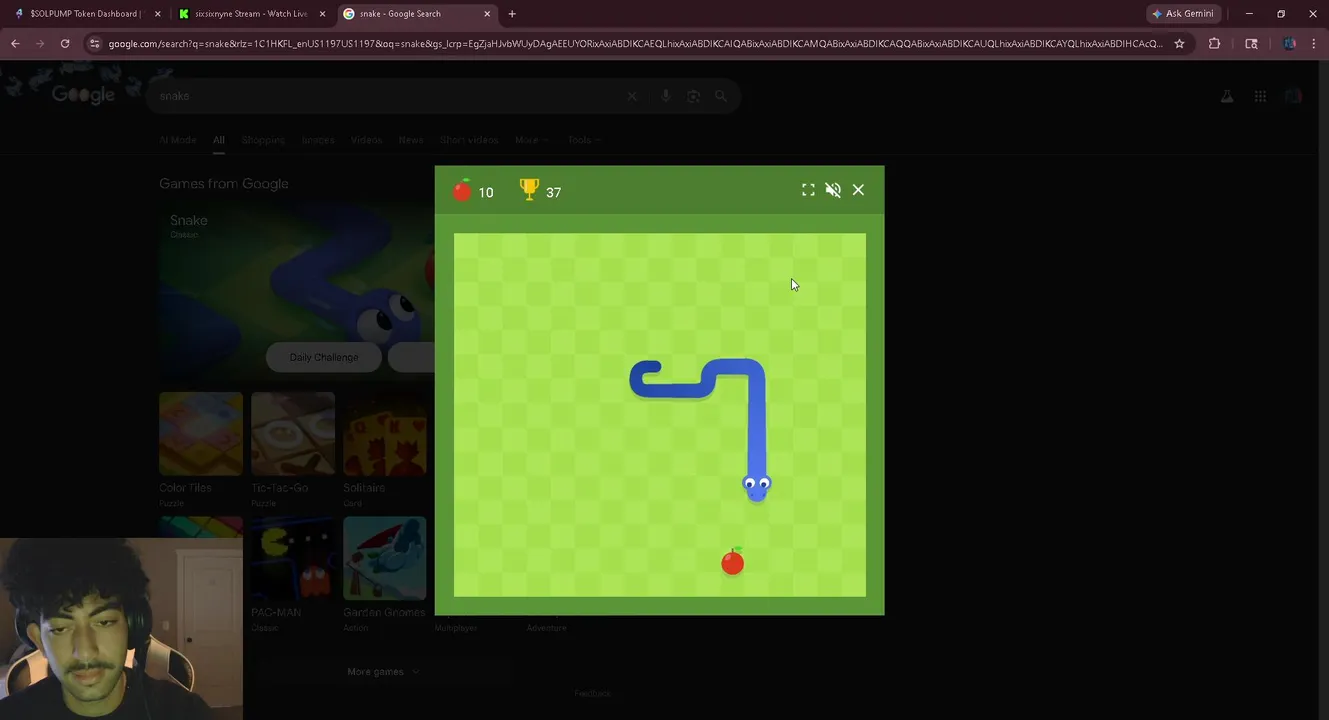Open Videos results tab

(x=366, y=140)
